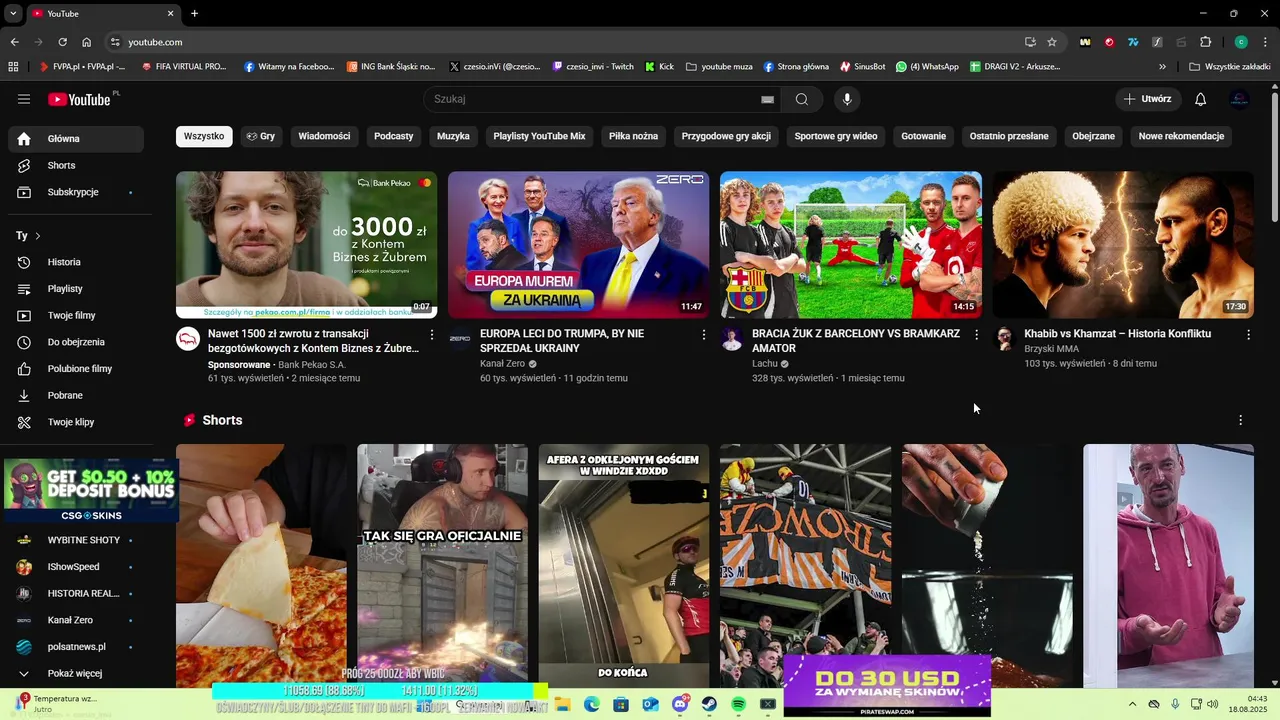Image resolution: width=1280 pixels, height=720 pixels.
Task: Open more options for Khabib vs Khamzat video
Action: [1248, 334]
